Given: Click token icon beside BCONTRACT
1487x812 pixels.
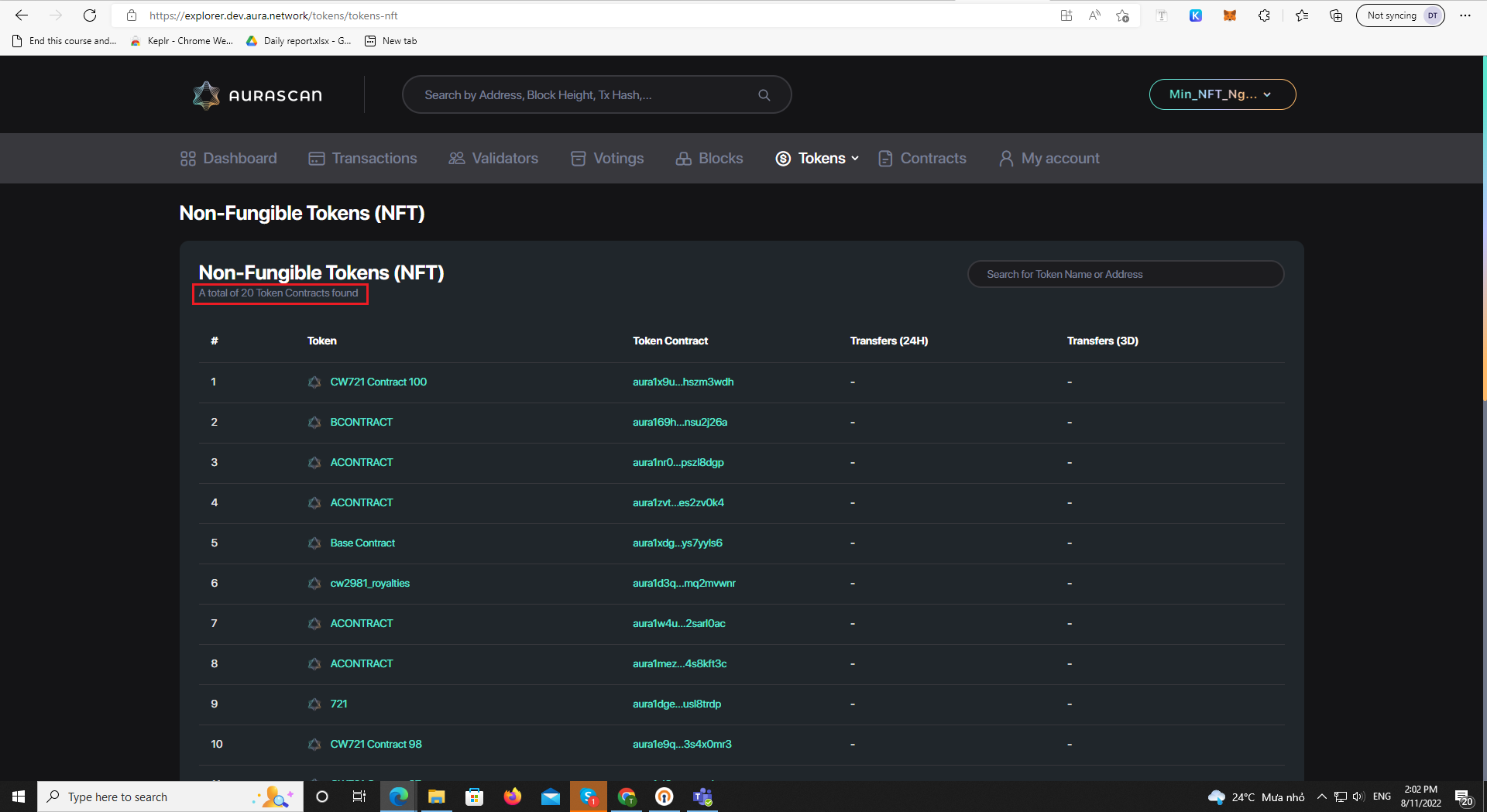Looking at the screenshot, I should click(x=314, y=423).
